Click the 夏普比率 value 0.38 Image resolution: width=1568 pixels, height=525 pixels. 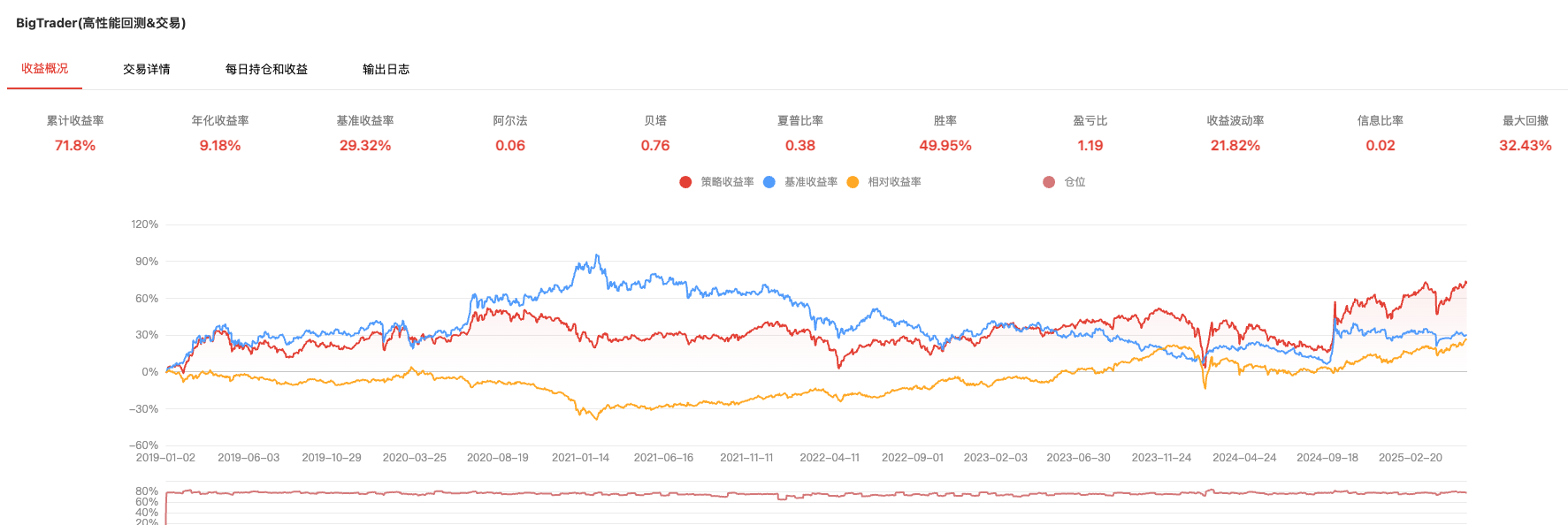tap(800, 146)
